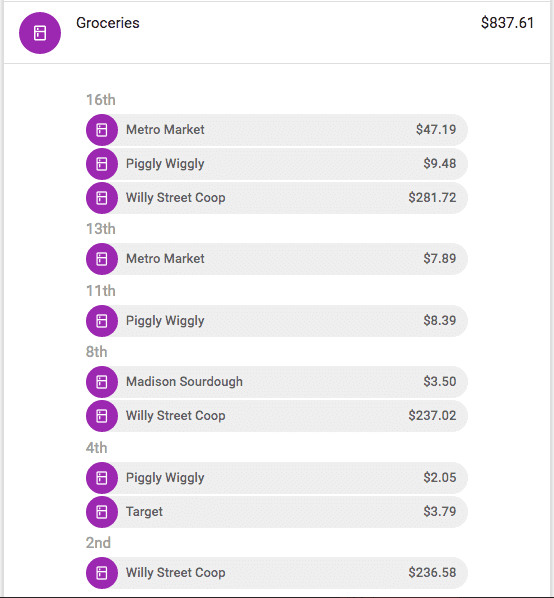The height and width of the screenshot is (598, 554).
Task: Open the Piggly Wiggly $8.39 transaction
Action: pos(277,321)
